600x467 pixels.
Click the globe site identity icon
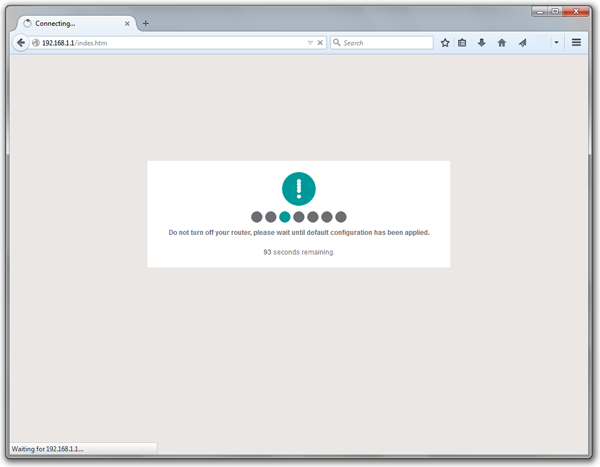click(36, 43)
